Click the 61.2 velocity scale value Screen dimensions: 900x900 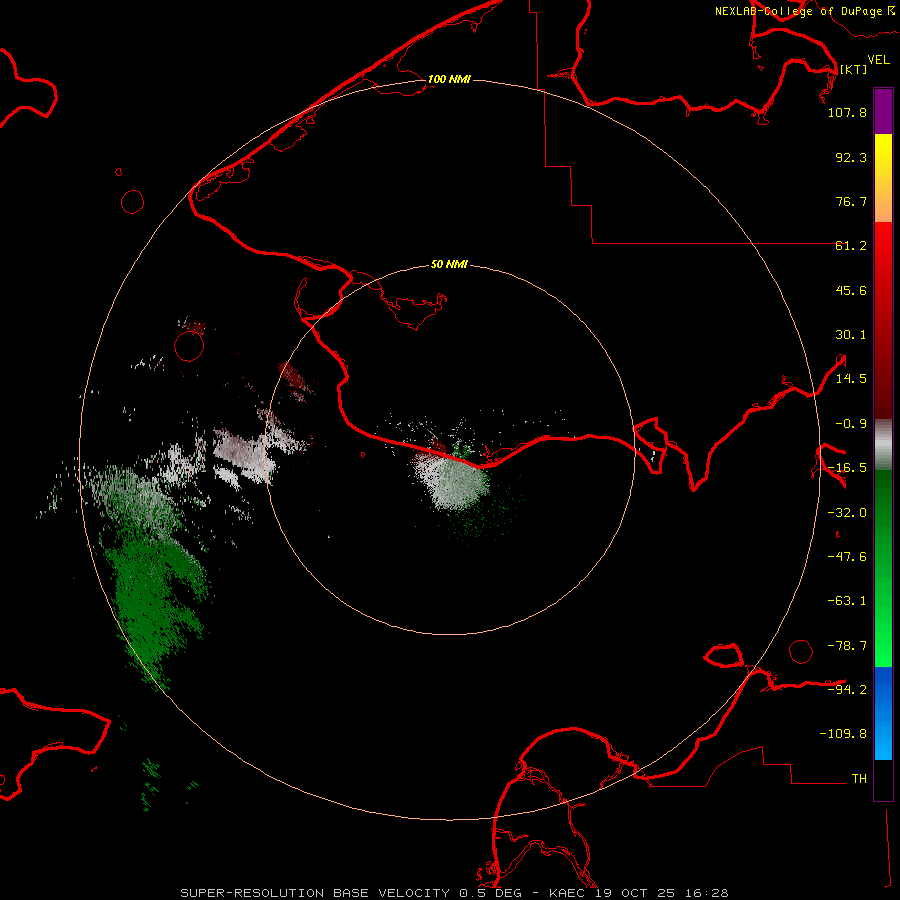(x=851, y=246)
